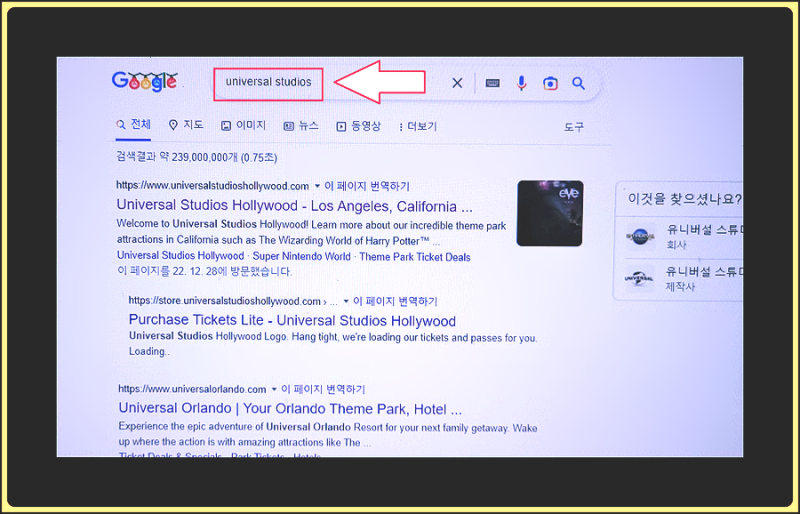Open the 더보기 menu
Screen dimensions: 800x514
418,127
